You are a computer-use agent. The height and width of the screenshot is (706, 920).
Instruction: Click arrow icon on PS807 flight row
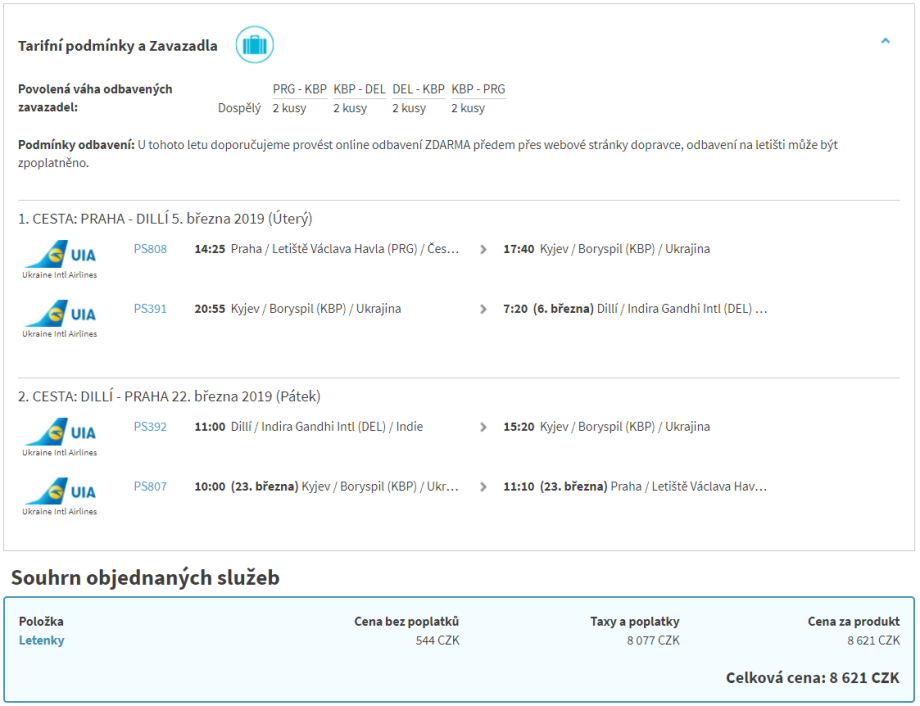click(x=484, y=487)
